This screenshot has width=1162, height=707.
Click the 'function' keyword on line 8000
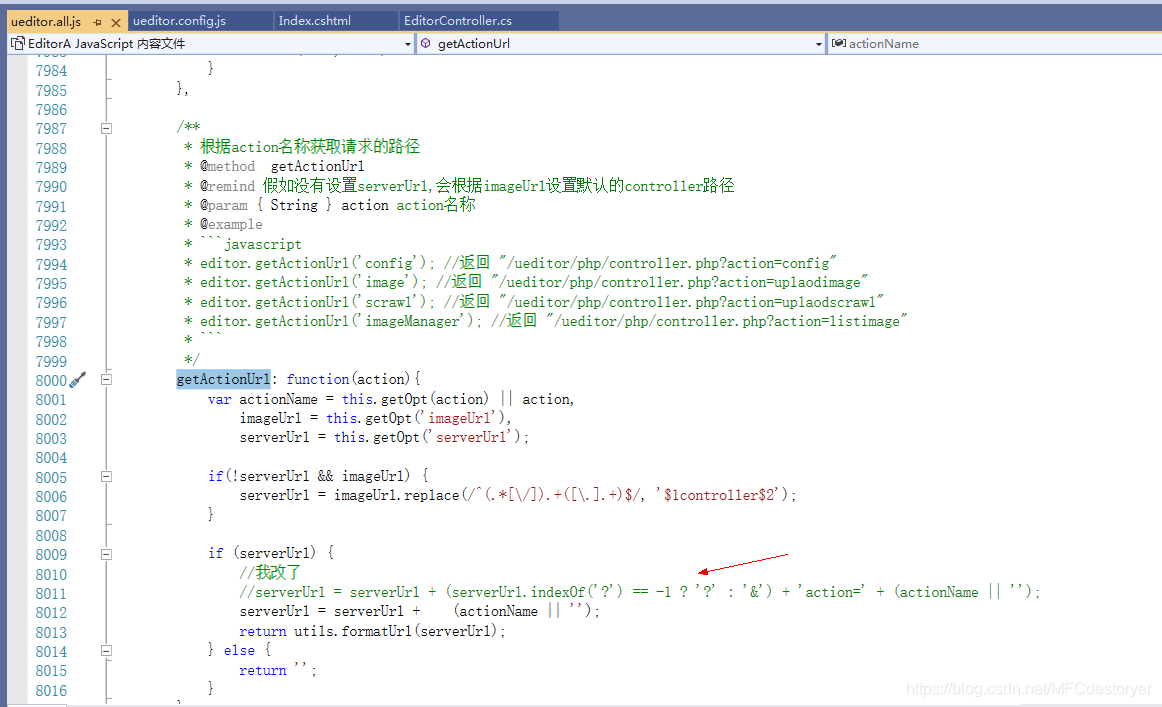pyautogui.click(x=318, y=379)
